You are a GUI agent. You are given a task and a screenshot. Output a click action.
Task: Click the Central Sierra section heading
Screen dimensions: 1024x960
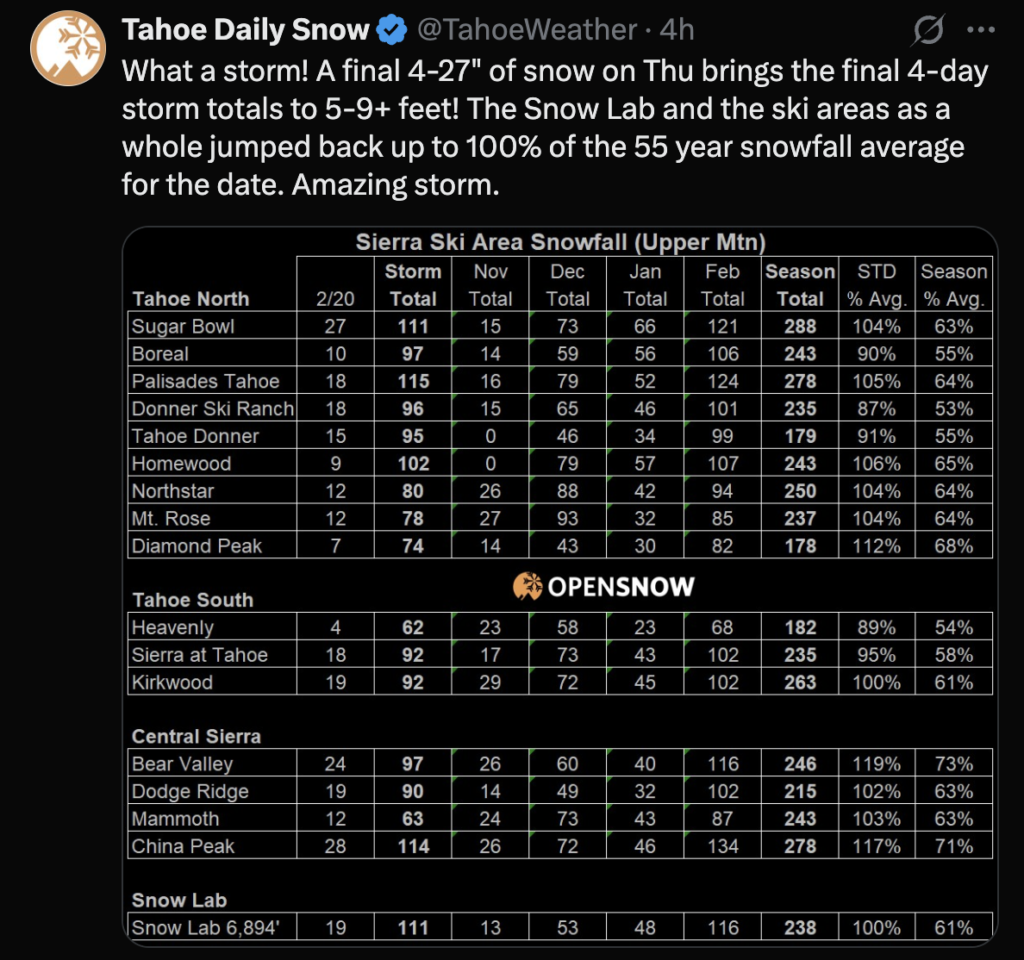[196, 736]
